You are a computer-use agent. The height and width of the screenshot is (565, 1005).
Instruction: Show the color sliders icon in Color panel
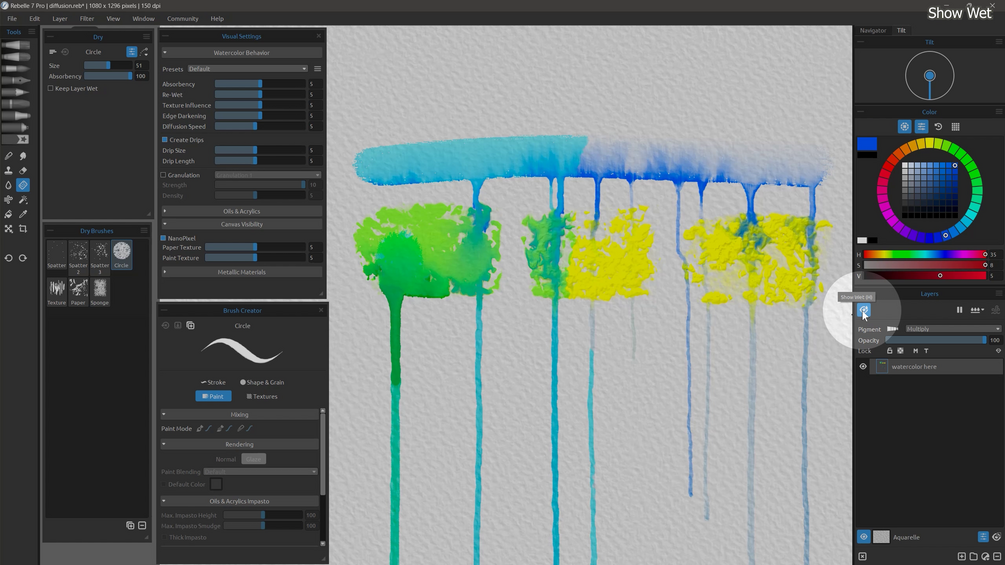tap(921, 127)
